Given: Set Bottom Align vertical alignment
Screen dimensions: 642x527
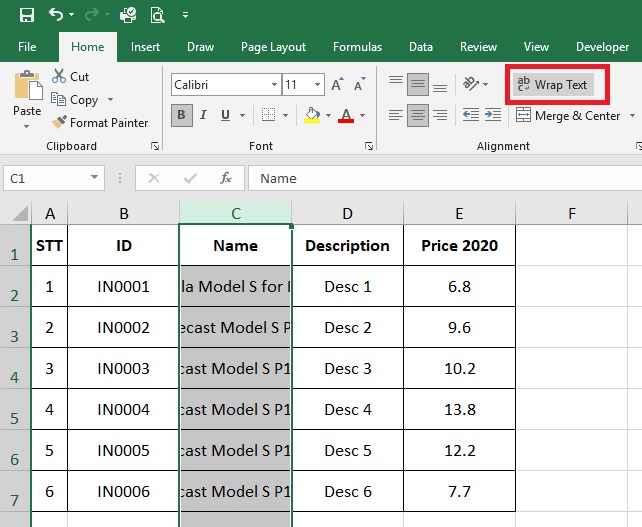Looking at the screenshot, I should point(440,87).
